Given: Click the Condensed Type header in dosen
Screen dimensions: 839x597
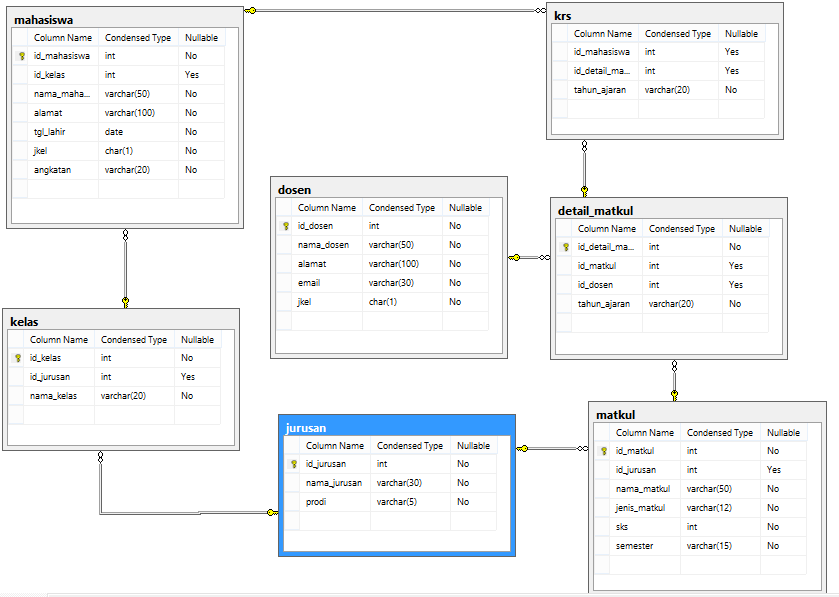Looking at the screenshot, I should [402, 208].
